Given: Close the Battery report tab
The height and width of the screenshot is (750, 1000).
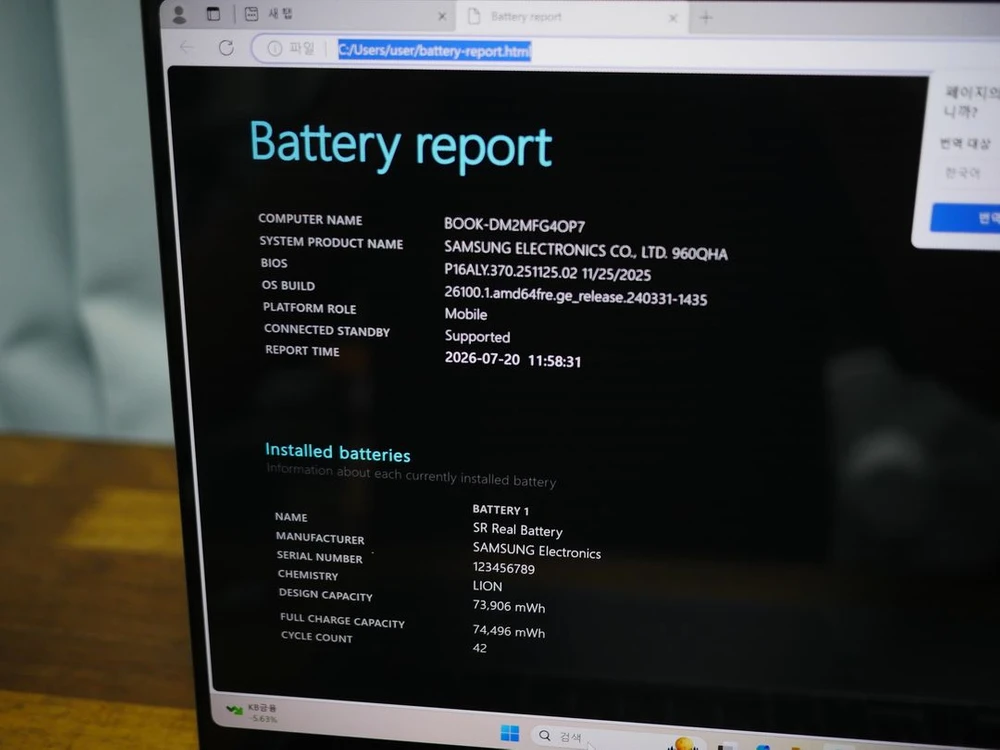Looking at the screenshot, I should (x=673, y=18).
